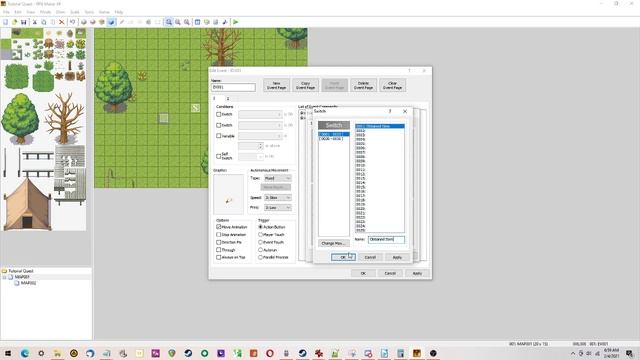Image resolution: width=640 pixels, height=360 pixels.
Task: Pick the bare tree tile in palette
Action: (x=64, y=118)
